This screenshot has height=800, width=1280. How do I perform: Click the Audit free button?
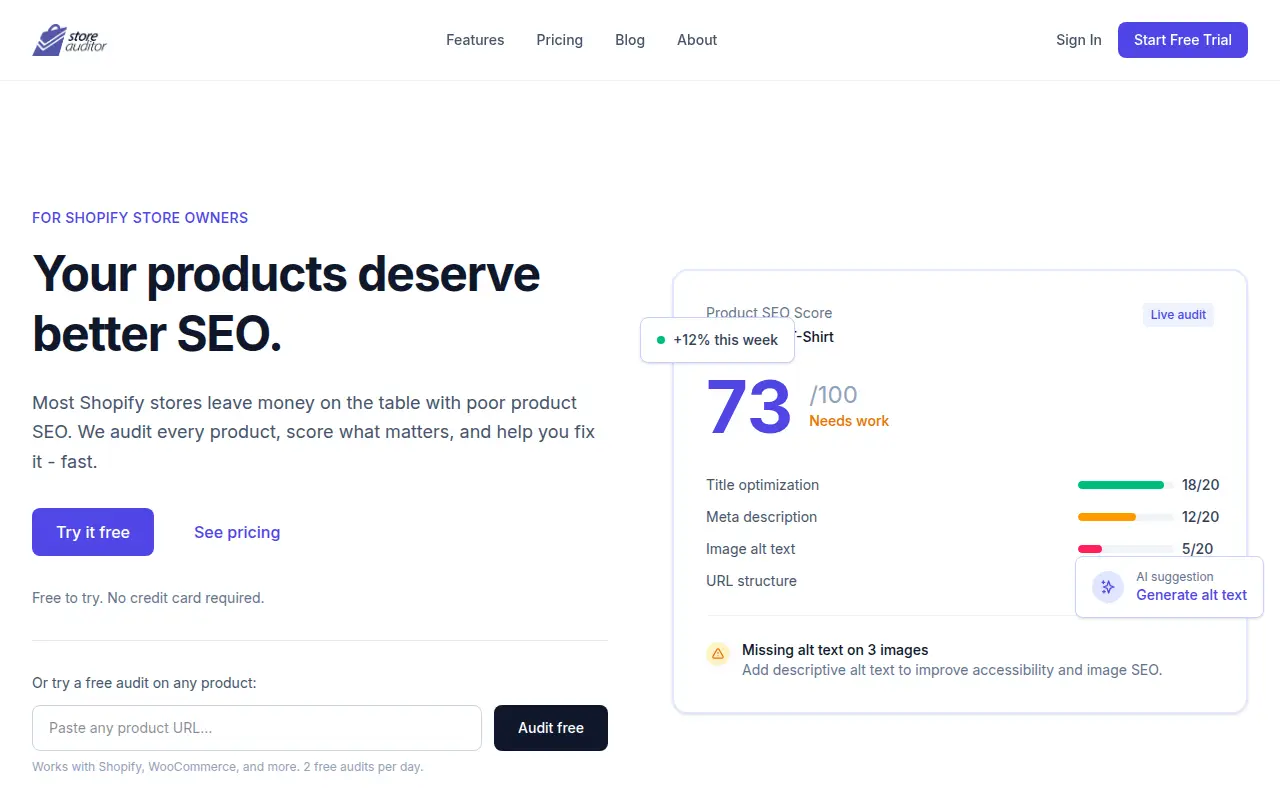point(551,728)
